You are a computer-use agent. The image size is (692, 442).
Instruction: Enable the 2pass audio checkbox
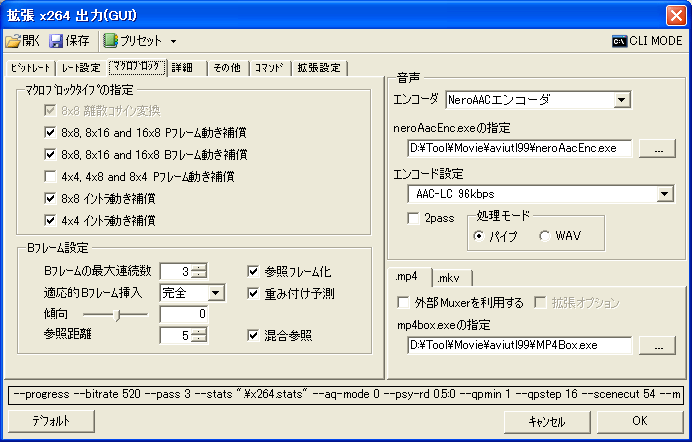tap(414, 218)
